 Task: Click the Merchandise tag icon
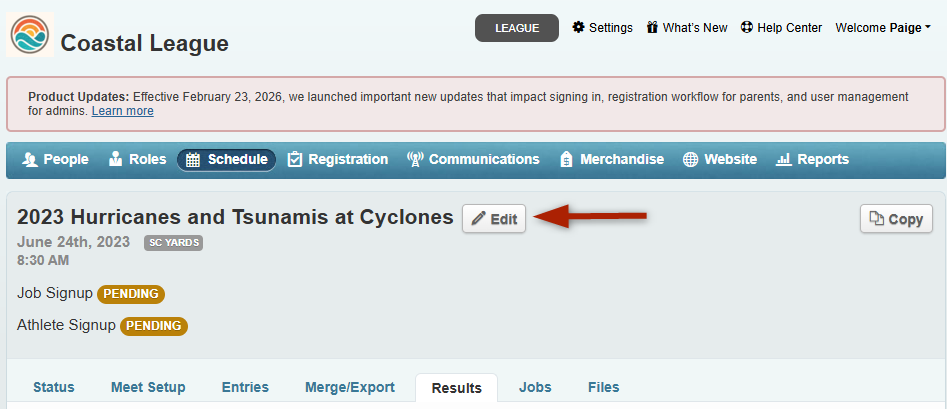click(x=566, y=159)
